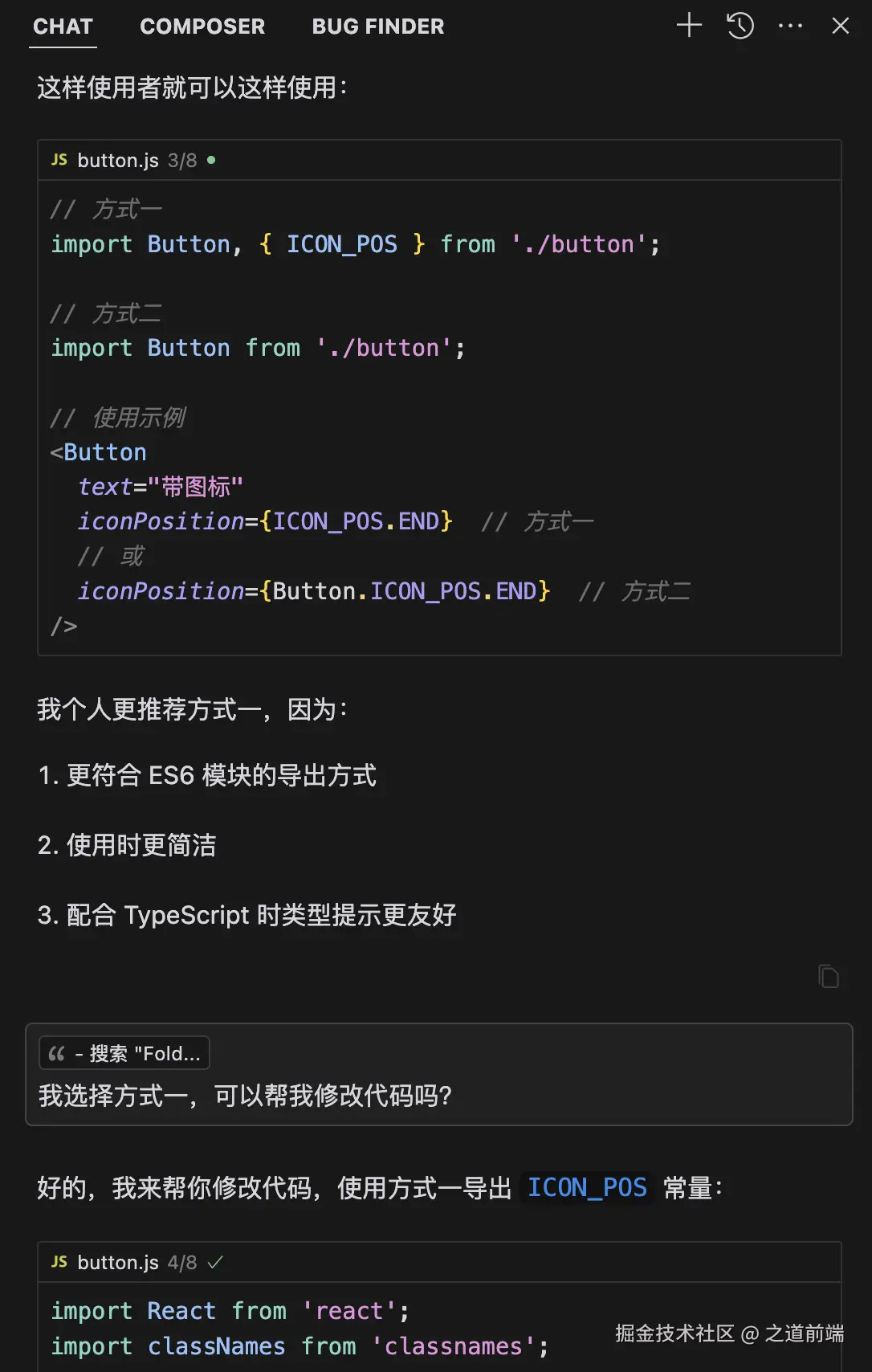Image resolution: width=872 pixels, height=1372 pixels.
Task: Close the chat panel
Action: 840,26
